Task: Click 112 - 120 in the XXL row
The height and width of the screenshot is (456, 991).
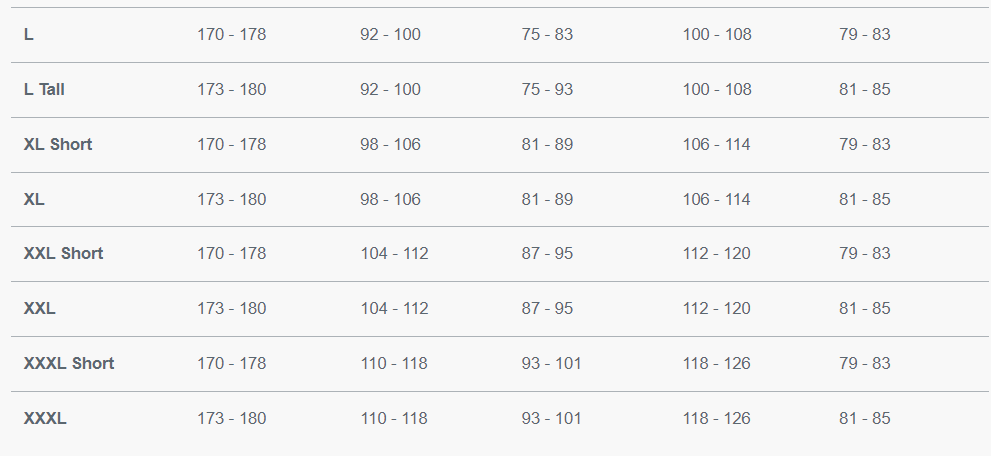Action: [716, 308]
